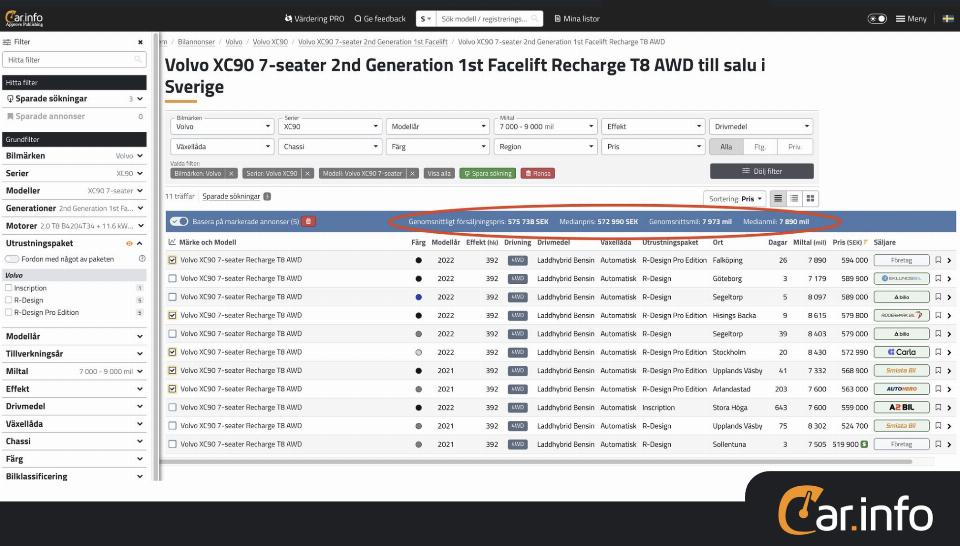The height and width of the screenshot is (546, 960).
Task: Open Mina listor in the header
Action: click(x=577, y=19)
